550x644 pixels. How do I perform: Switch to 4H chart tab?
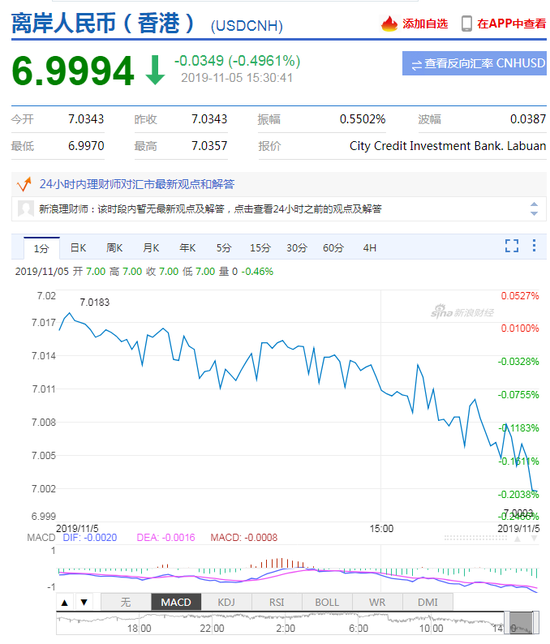[x=370, y=248]
